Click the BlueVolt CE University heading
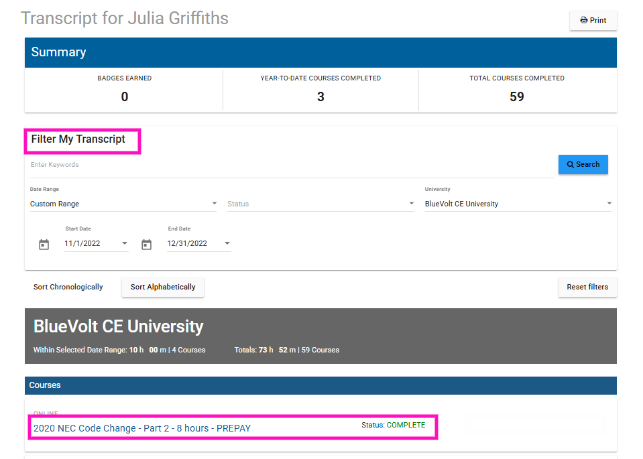 click(x=119, y=327)
